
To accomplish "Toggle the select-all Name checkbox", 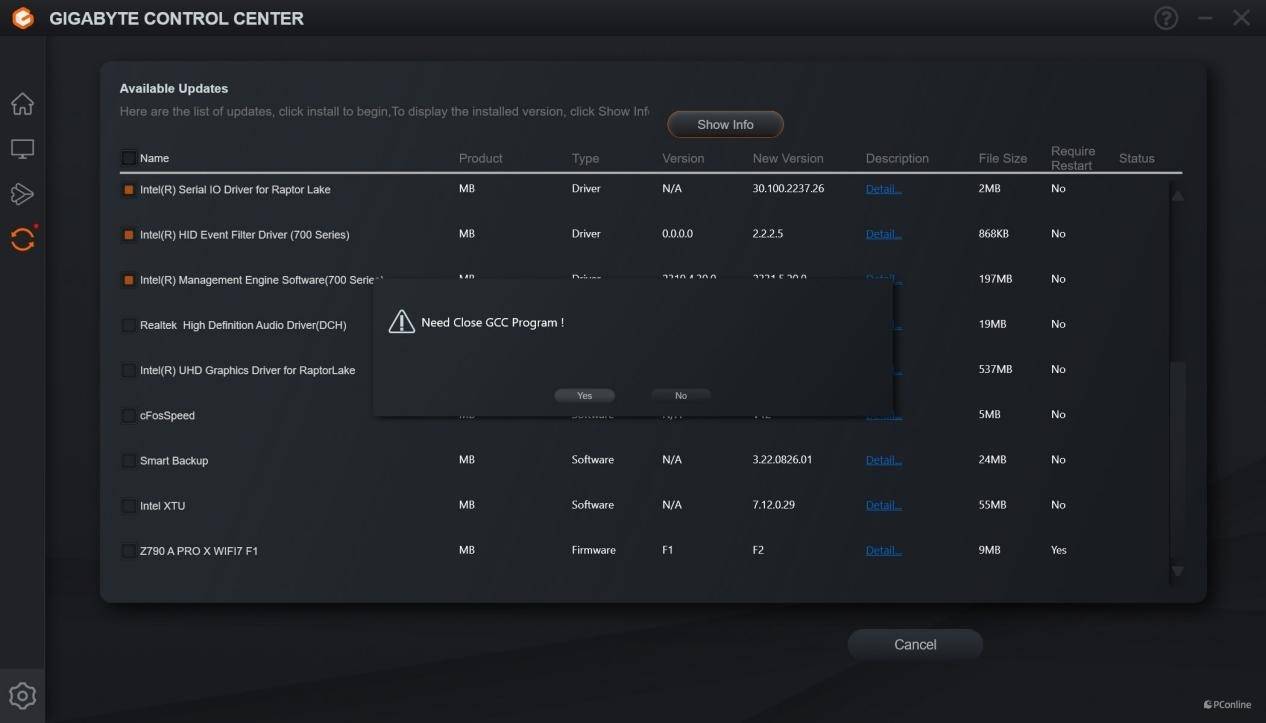I will click(x=129, y=158).
